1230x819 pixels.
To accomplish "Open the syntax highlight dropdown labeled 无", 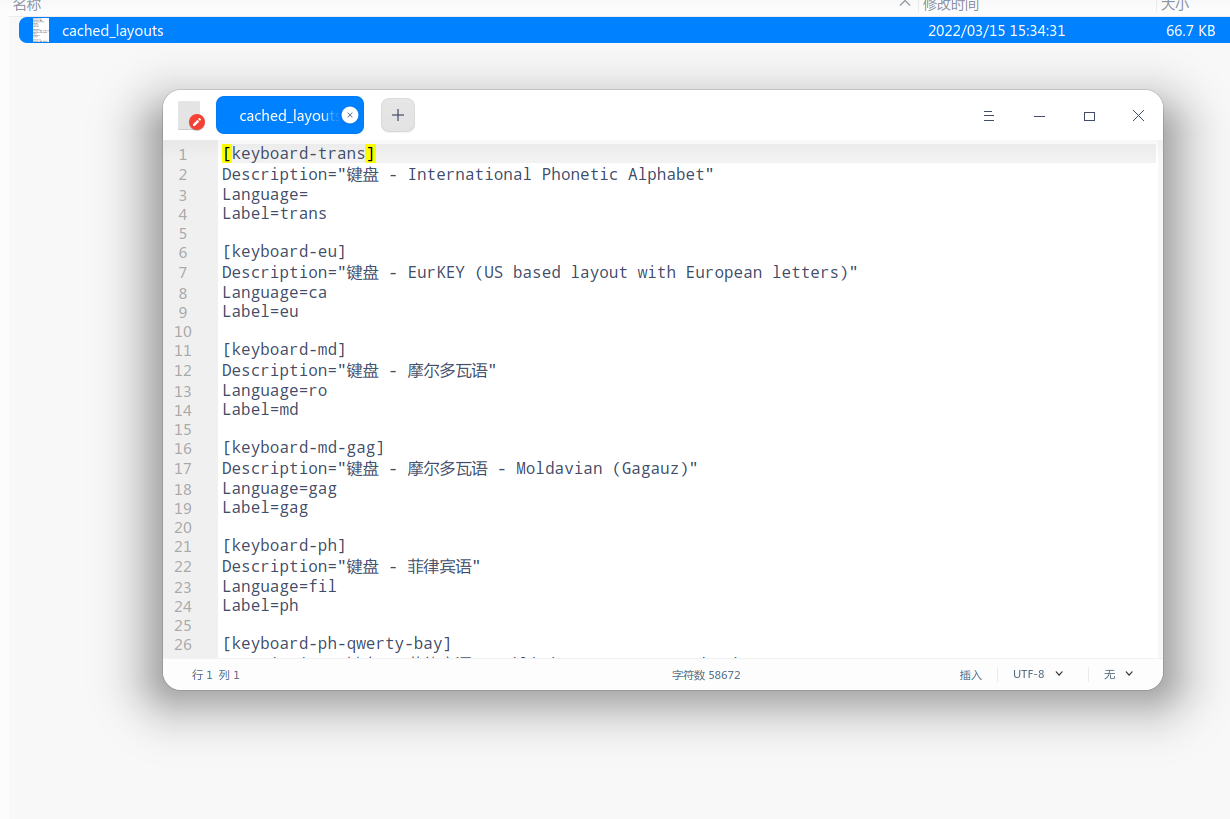I will coord(1118,674).
